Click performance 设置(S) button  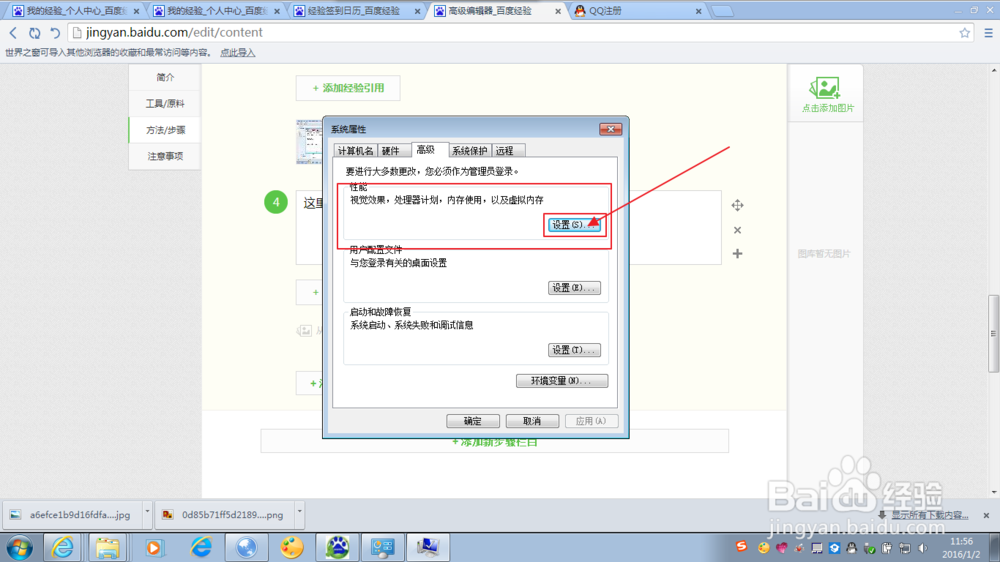574,225
